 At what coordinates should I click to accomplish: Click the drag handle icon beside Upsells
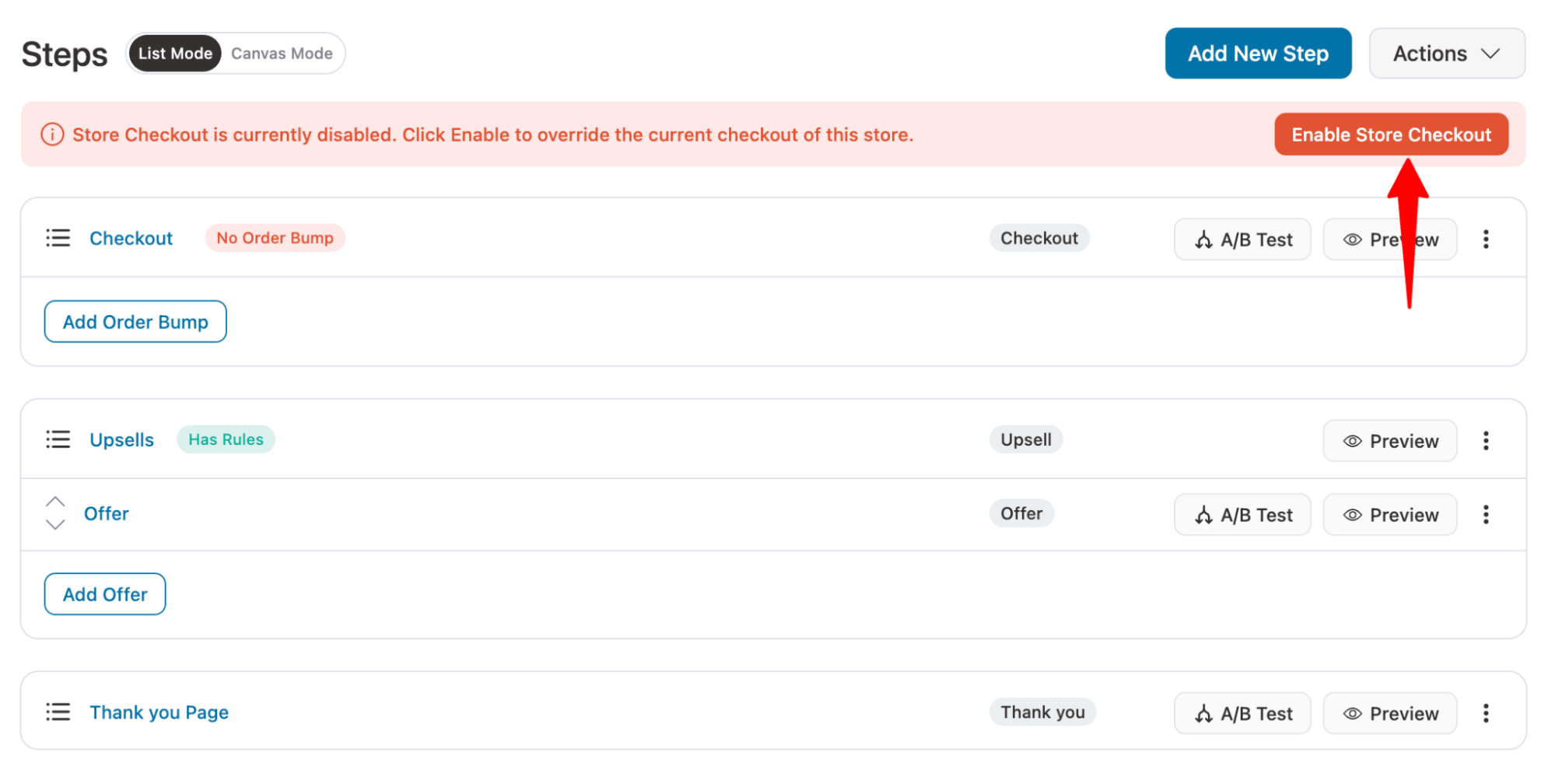click(58, 439)
